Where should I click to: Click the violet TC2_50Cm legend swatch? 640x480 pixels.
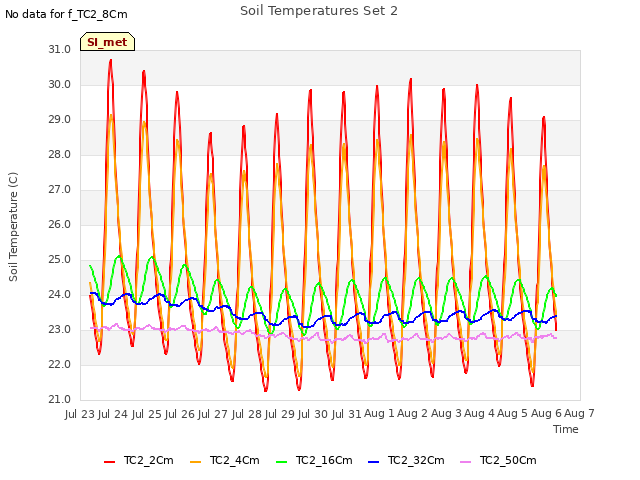(x=466, y=461)
